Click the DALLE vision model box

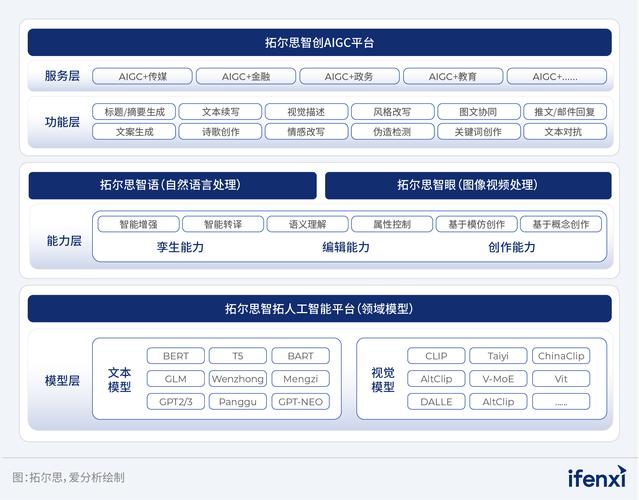click(436, 401)
